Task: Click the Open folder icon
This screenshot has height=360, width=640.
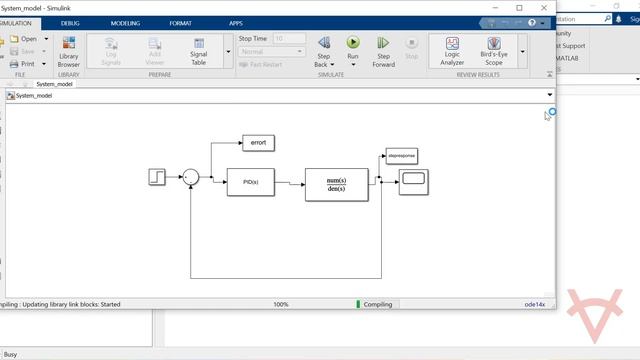Action: coord(14,39)
